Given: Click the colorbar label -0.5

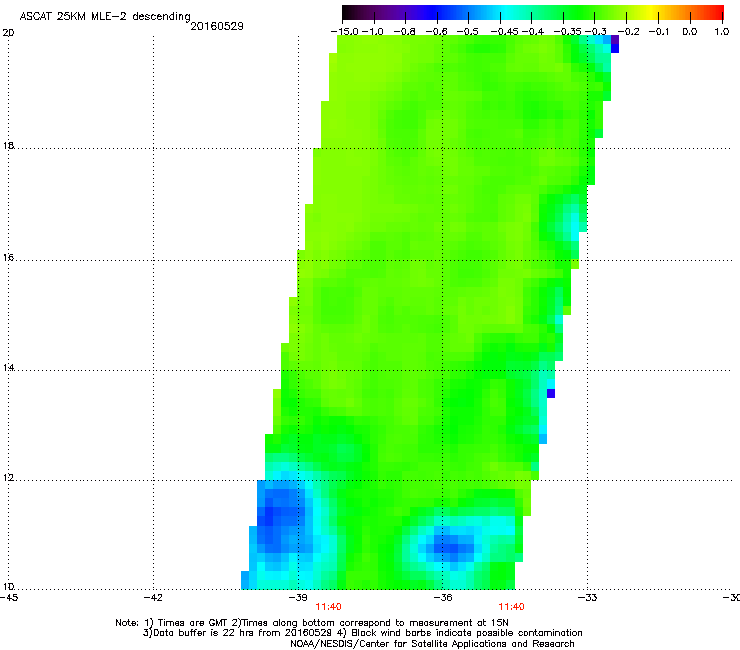Looking at the screenshot, I should [x=468, y=32].
